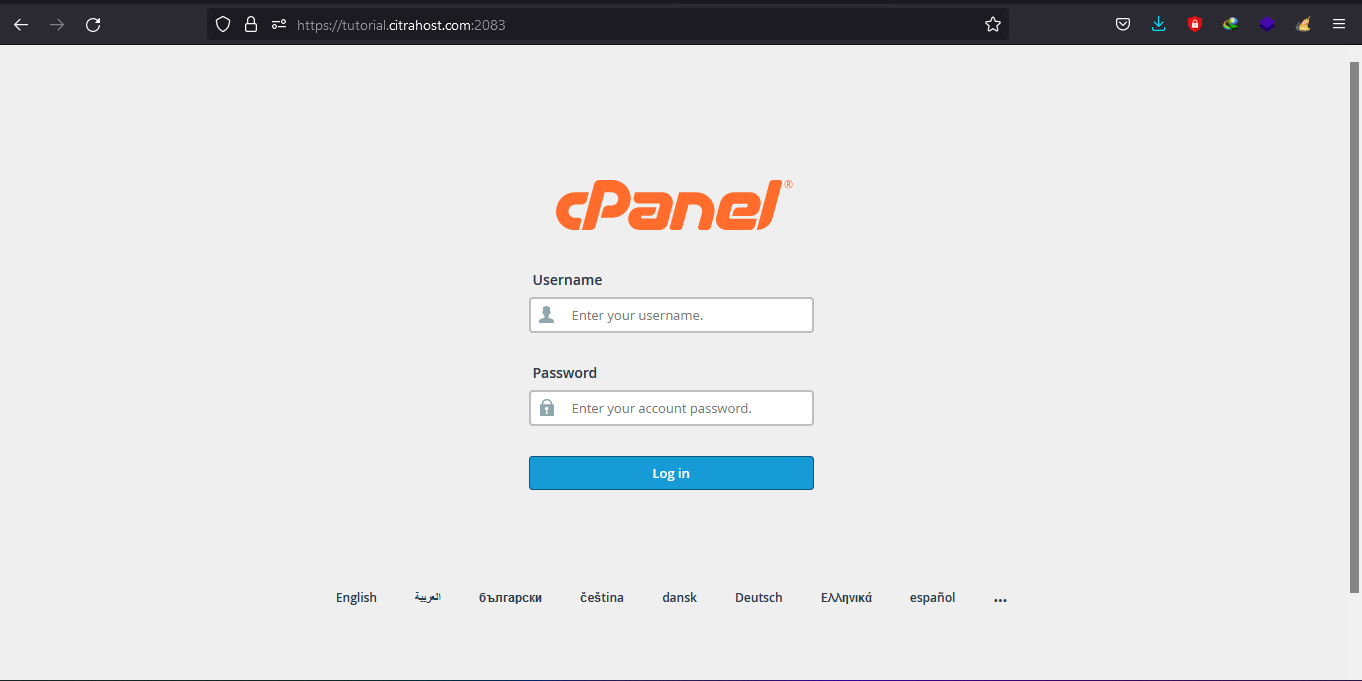Screen dimensions: 1362x681
Task: Open the site permissions icon in address bar
Action: tap(279, 25)
